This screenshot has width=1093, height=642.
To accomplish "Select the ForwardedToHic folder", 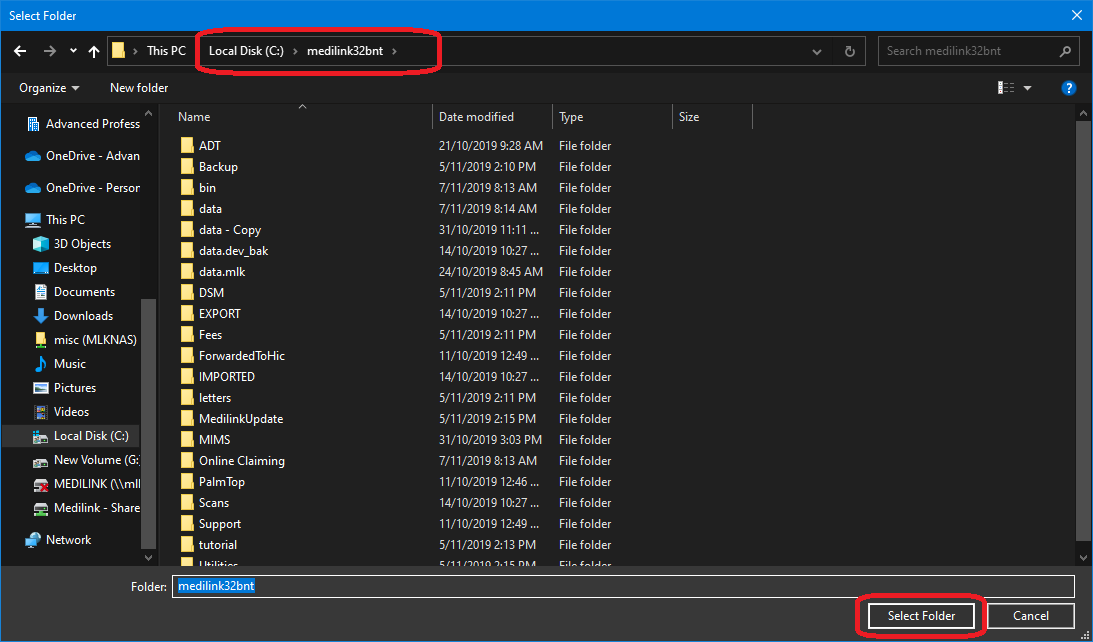I will [241, 356].
